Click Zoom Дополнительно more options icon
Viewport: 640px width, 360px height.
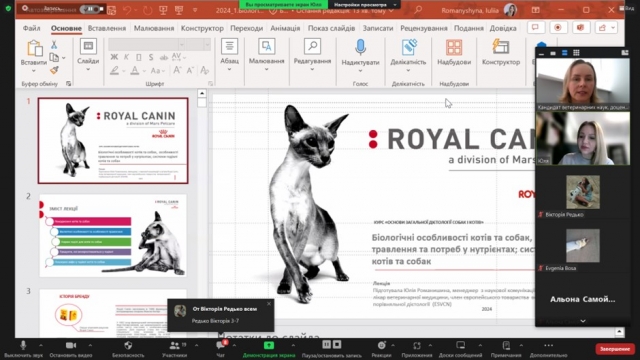549,346
